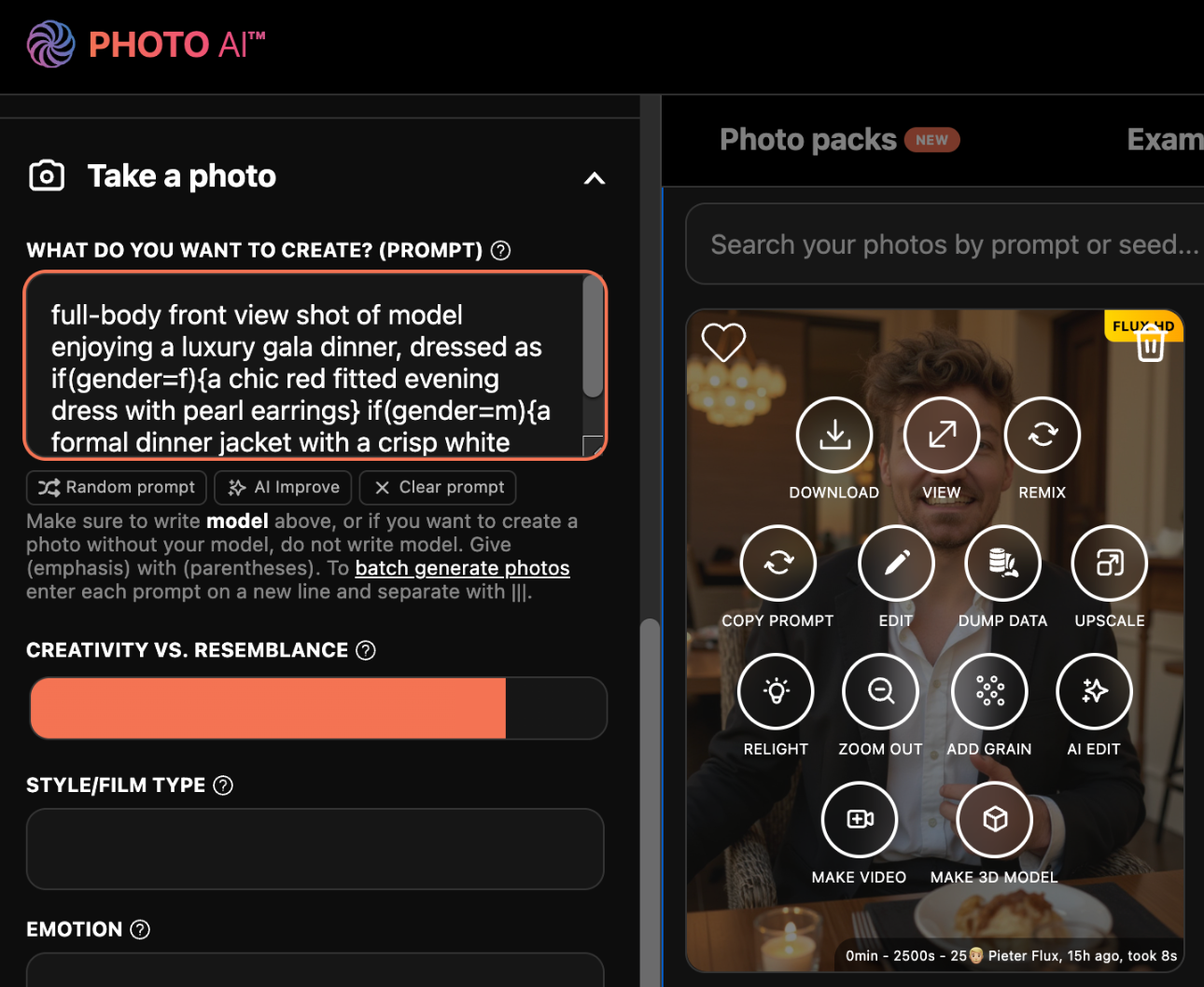The image size is (1204, 987).
Task: Open AI Edit for the photo
Action: pos(1094,691)
